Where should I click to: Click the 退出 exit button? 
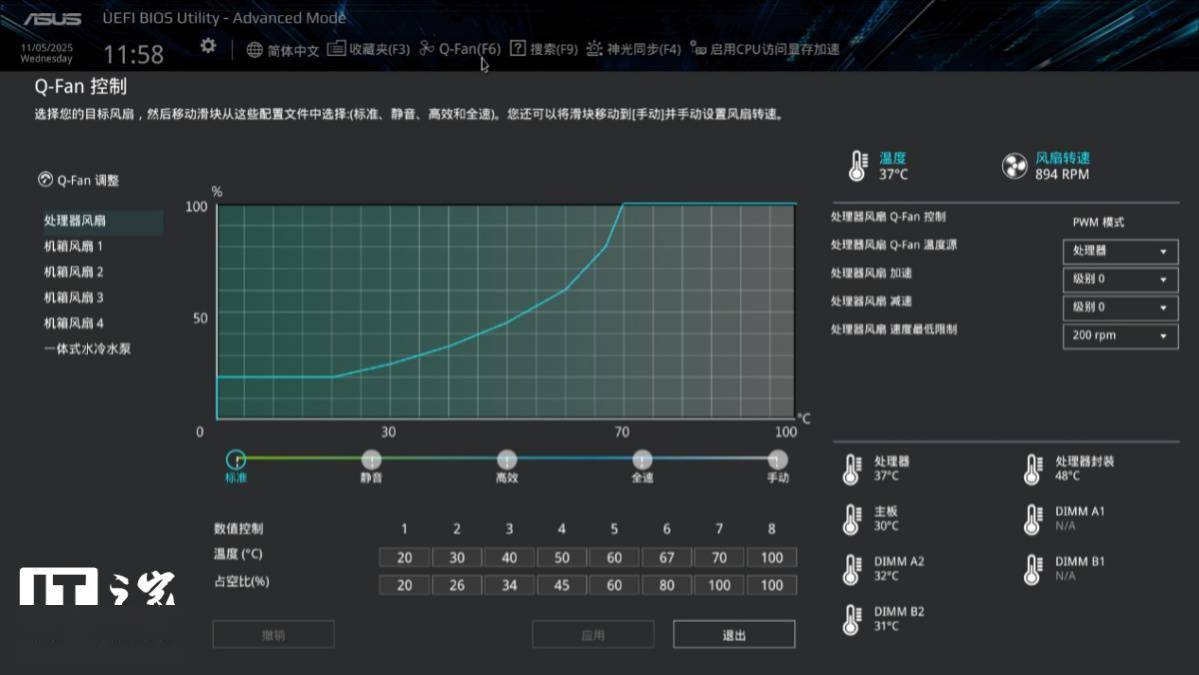(x=734, y=634)
